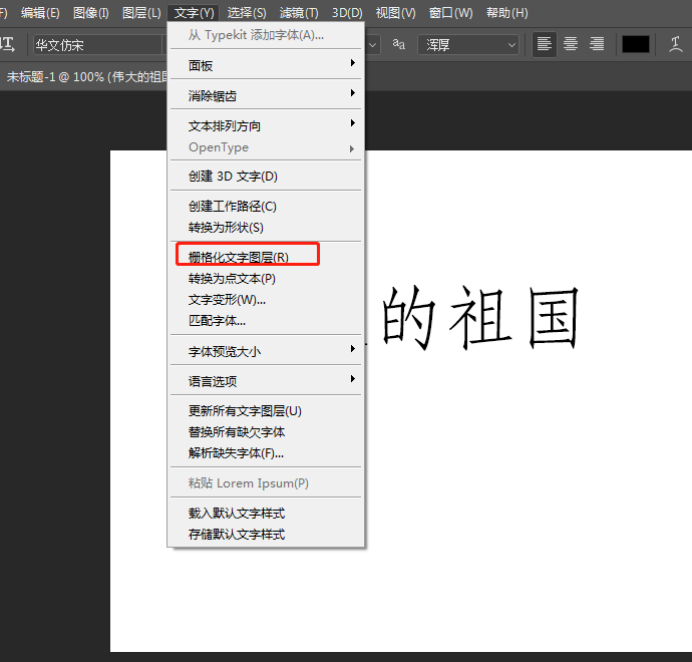692x662 pixels.
Task: Click the 祖 character on the canvas
Action: (480, 317)
